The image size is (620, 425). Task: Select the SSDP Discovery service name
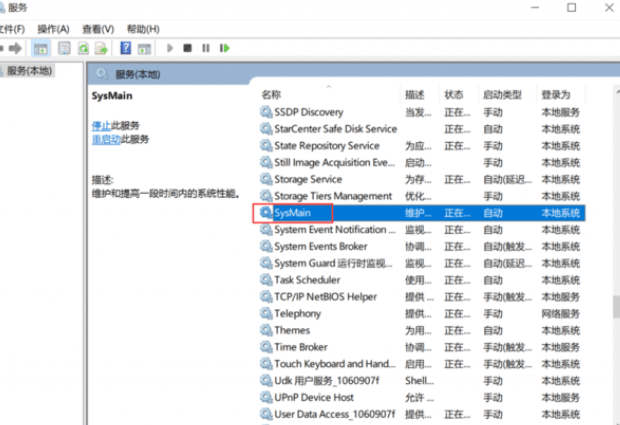click(x=309, y=112)
